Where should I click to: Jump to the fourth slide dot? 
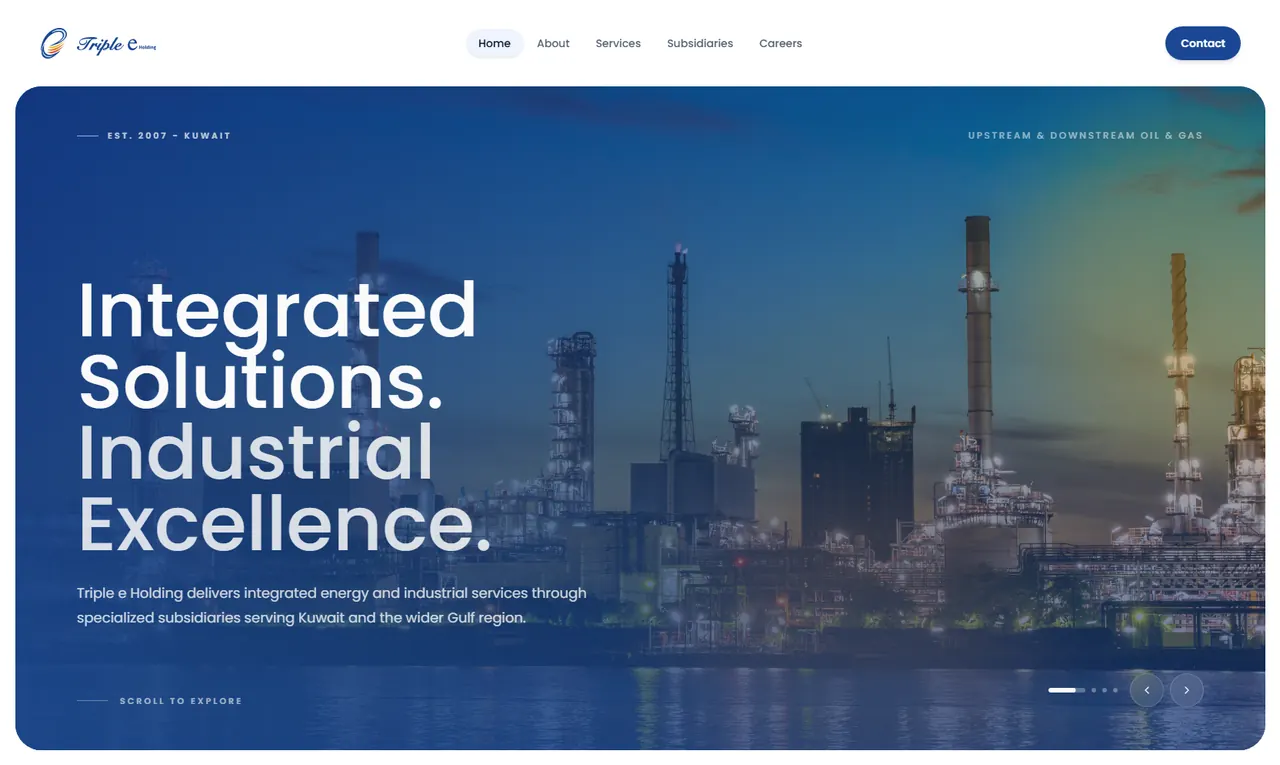point(1116,690)
